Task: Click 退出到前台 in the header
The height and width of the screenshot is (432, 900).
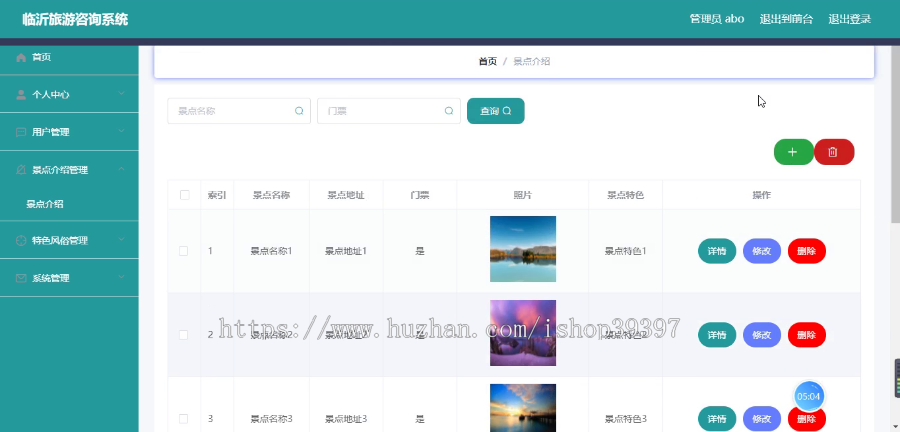Action: [786, 19]
